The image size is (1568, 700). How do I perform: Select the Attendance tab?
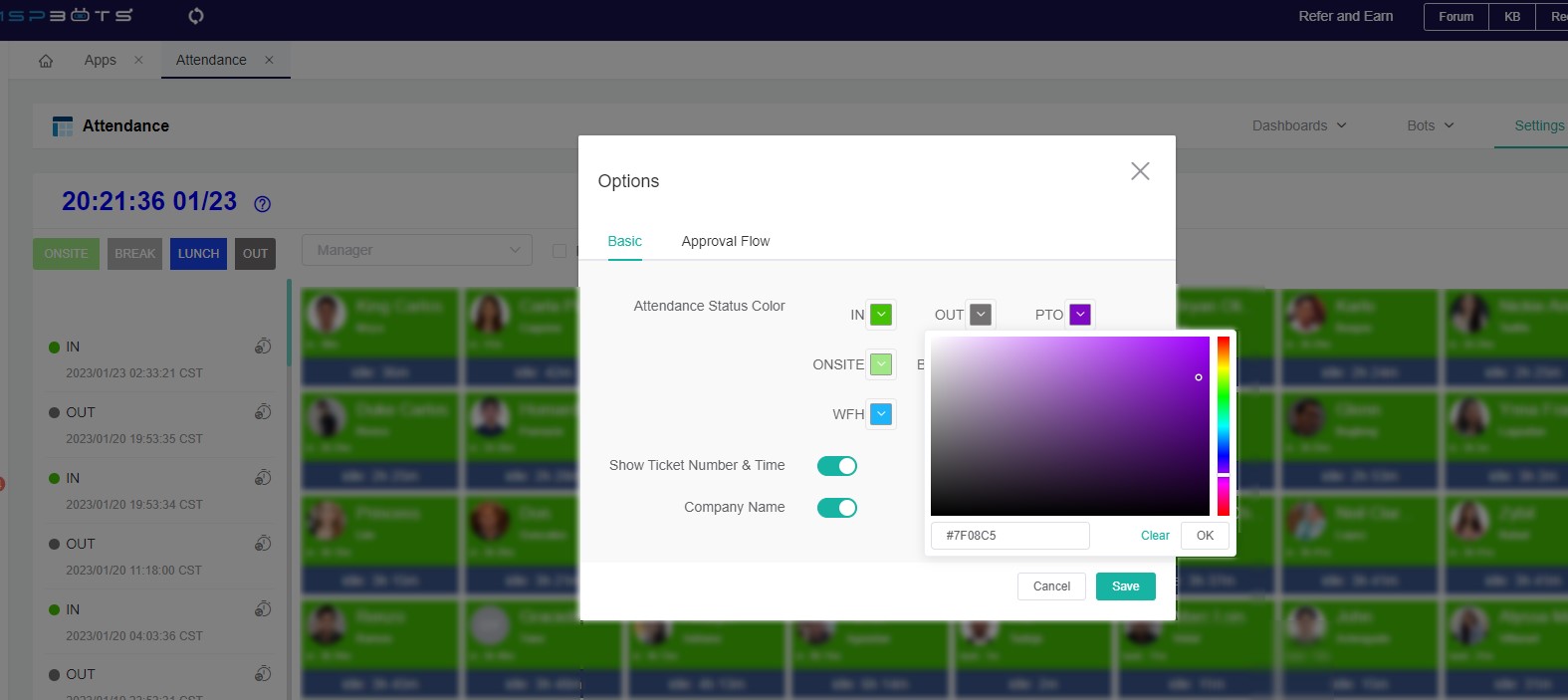(x=211, y=60)
